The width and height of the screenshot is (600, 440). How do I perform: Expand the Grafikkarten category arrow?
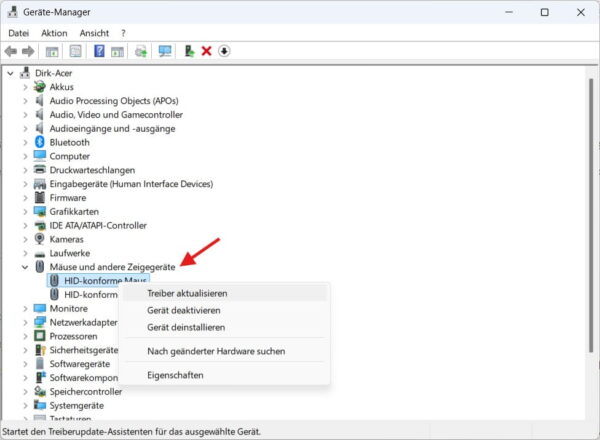click(x=25, y=211)
